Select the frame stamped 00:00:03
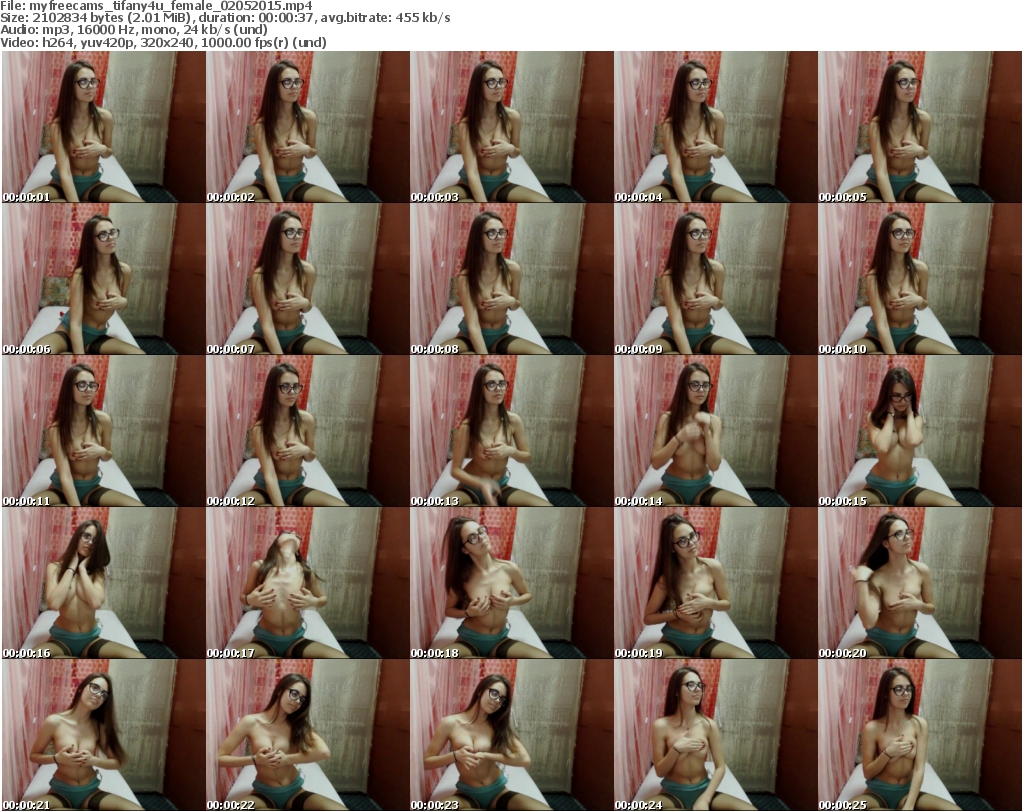The width and height of the screenshot is (1024, 811). tap(511, 127)
